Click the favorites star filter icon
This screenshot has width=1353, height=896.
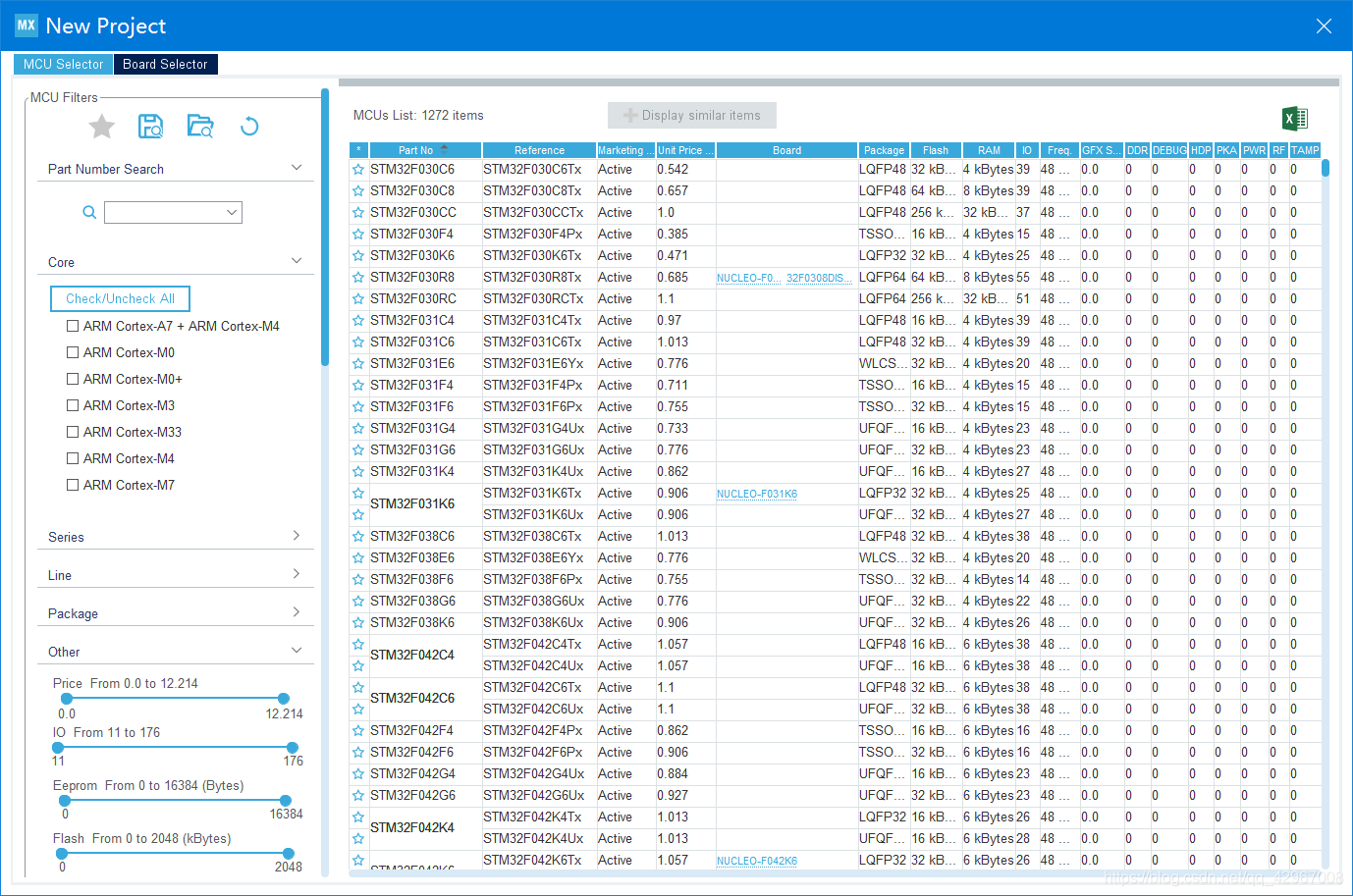click(102, 127)
